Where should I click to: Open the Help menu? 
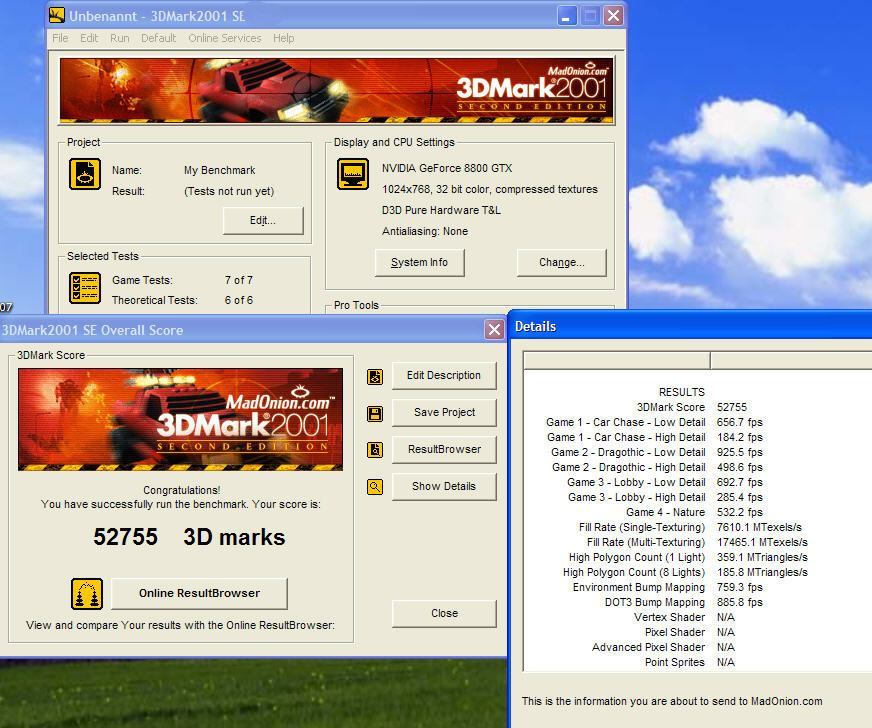tap(284, 38)
